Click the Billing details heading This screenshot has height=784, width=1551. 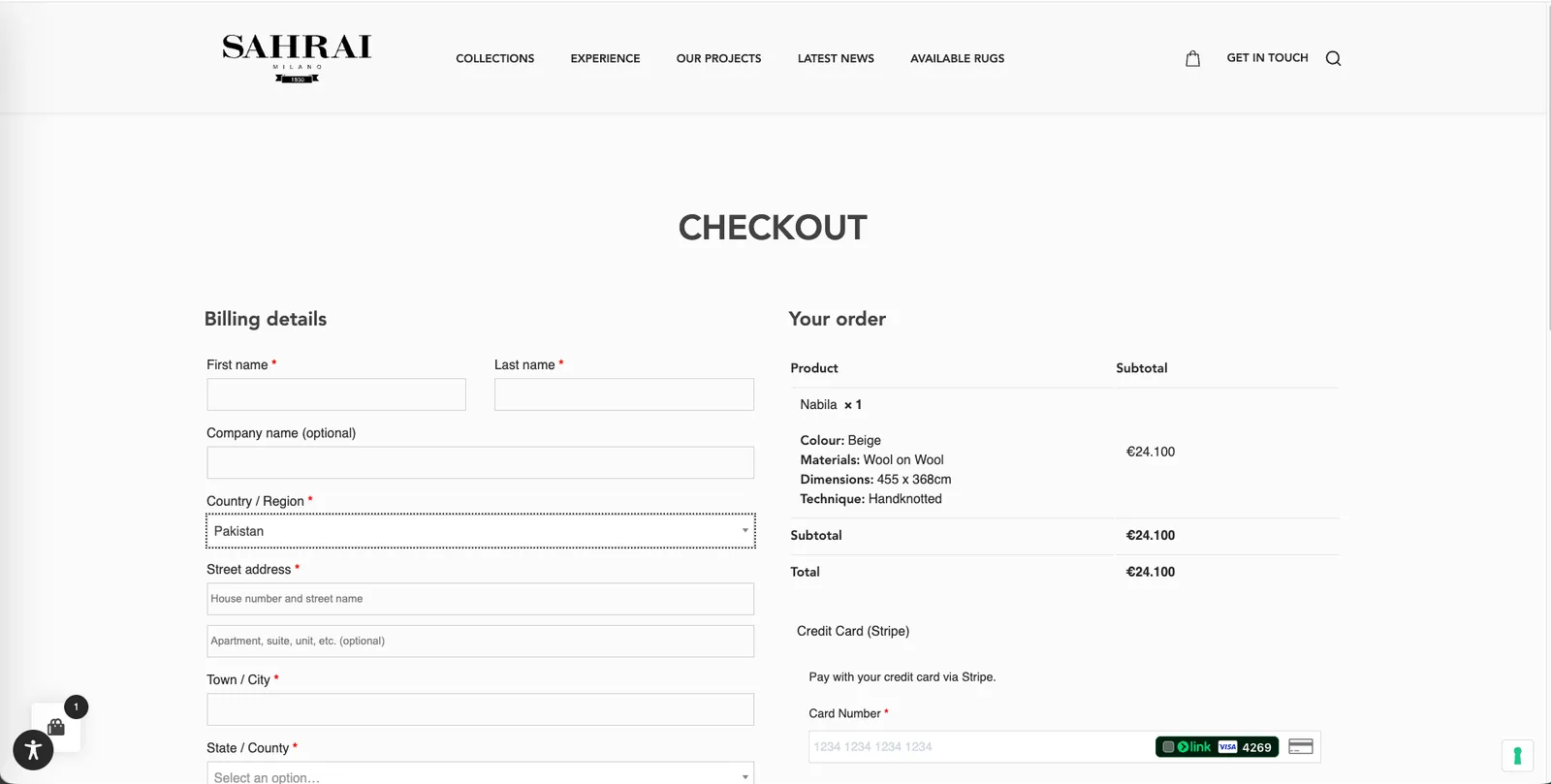266,319
